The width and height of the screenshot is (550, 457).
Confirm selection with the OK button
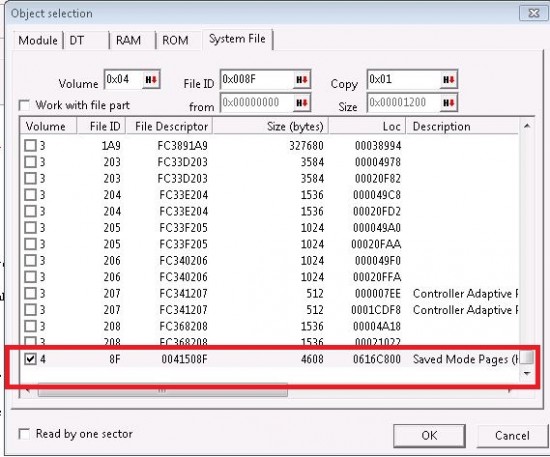pyautogui.click(x=429, y=436)
